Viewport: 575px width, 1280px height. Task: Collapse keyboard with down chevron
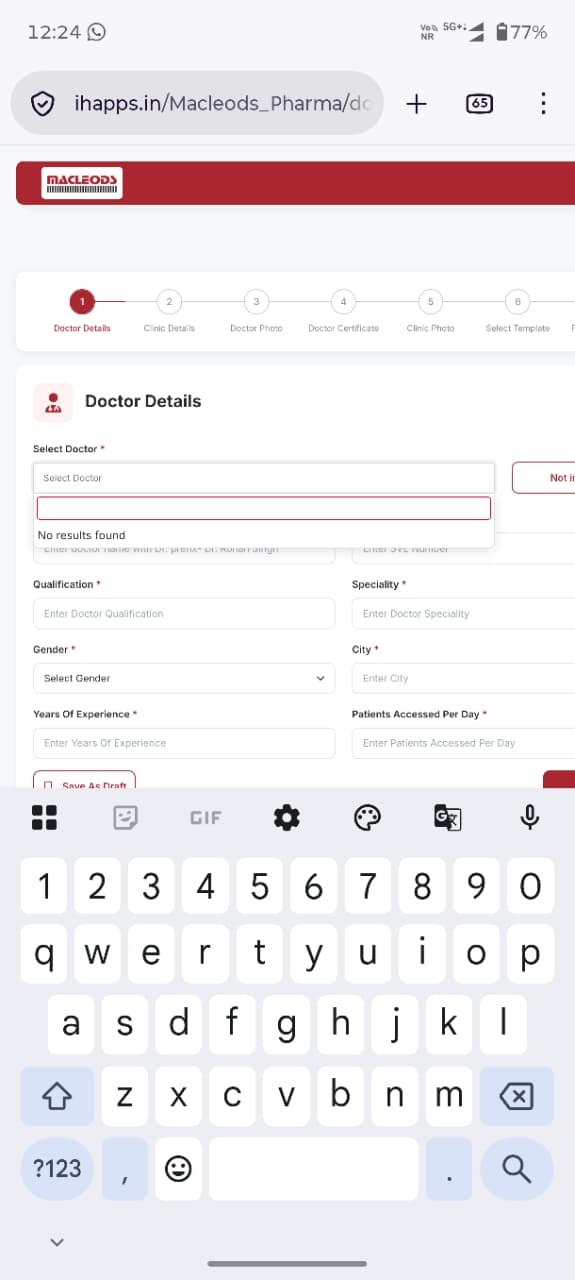(x=57, y=1242)
